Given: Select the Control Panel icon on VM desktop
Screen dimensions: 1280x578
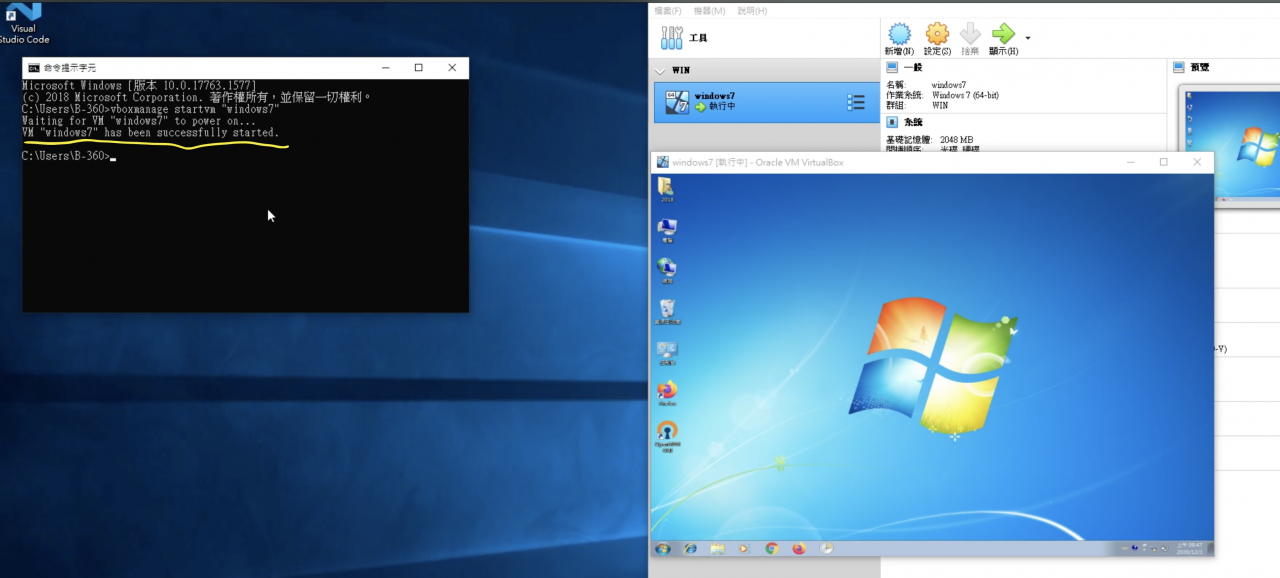Looking at the screenshot, I should 667,353.
